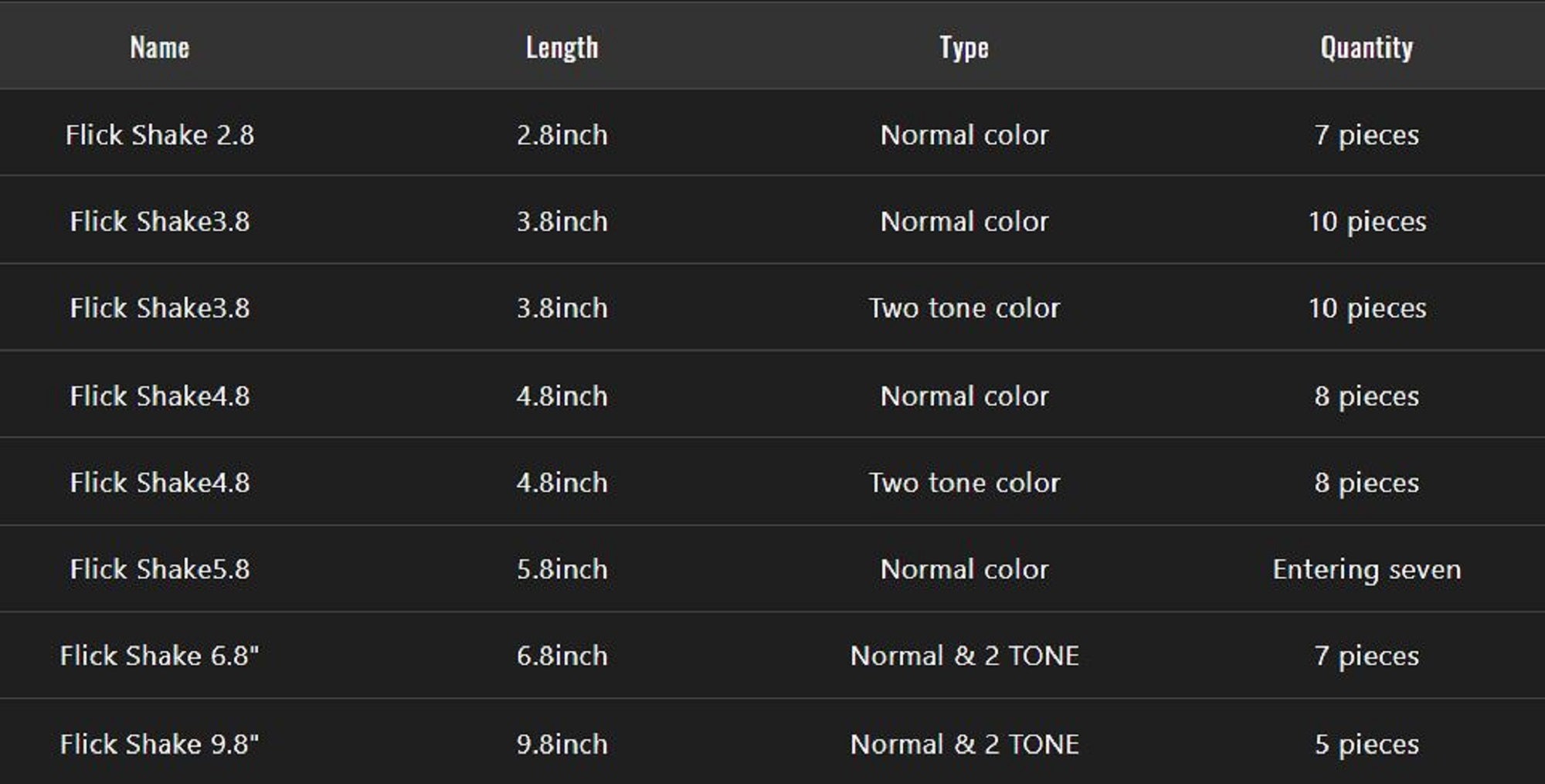Select Normal color in the Flick Shake 2.8 row
This screenshot has height=784, width=1545.
pos(964,135)
